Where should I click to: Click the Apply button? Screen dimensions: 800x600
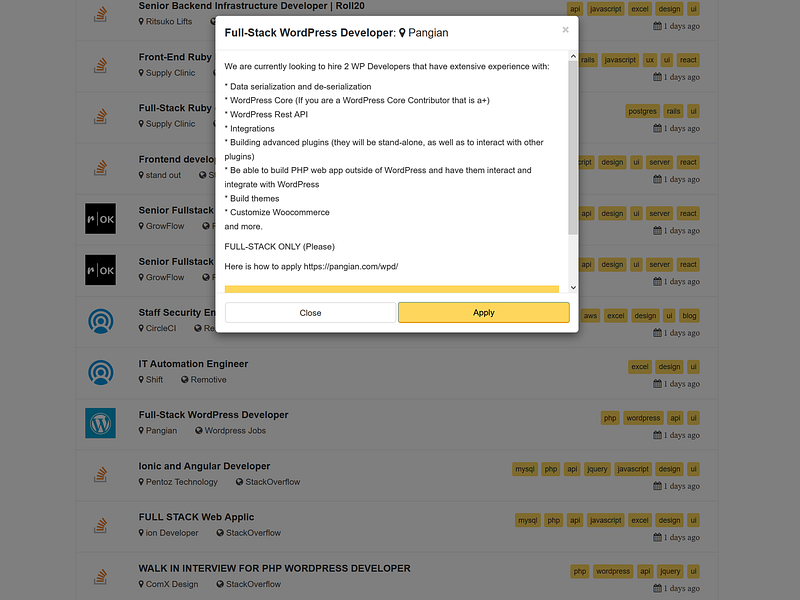pyautogui.click(x=484, y=313)
